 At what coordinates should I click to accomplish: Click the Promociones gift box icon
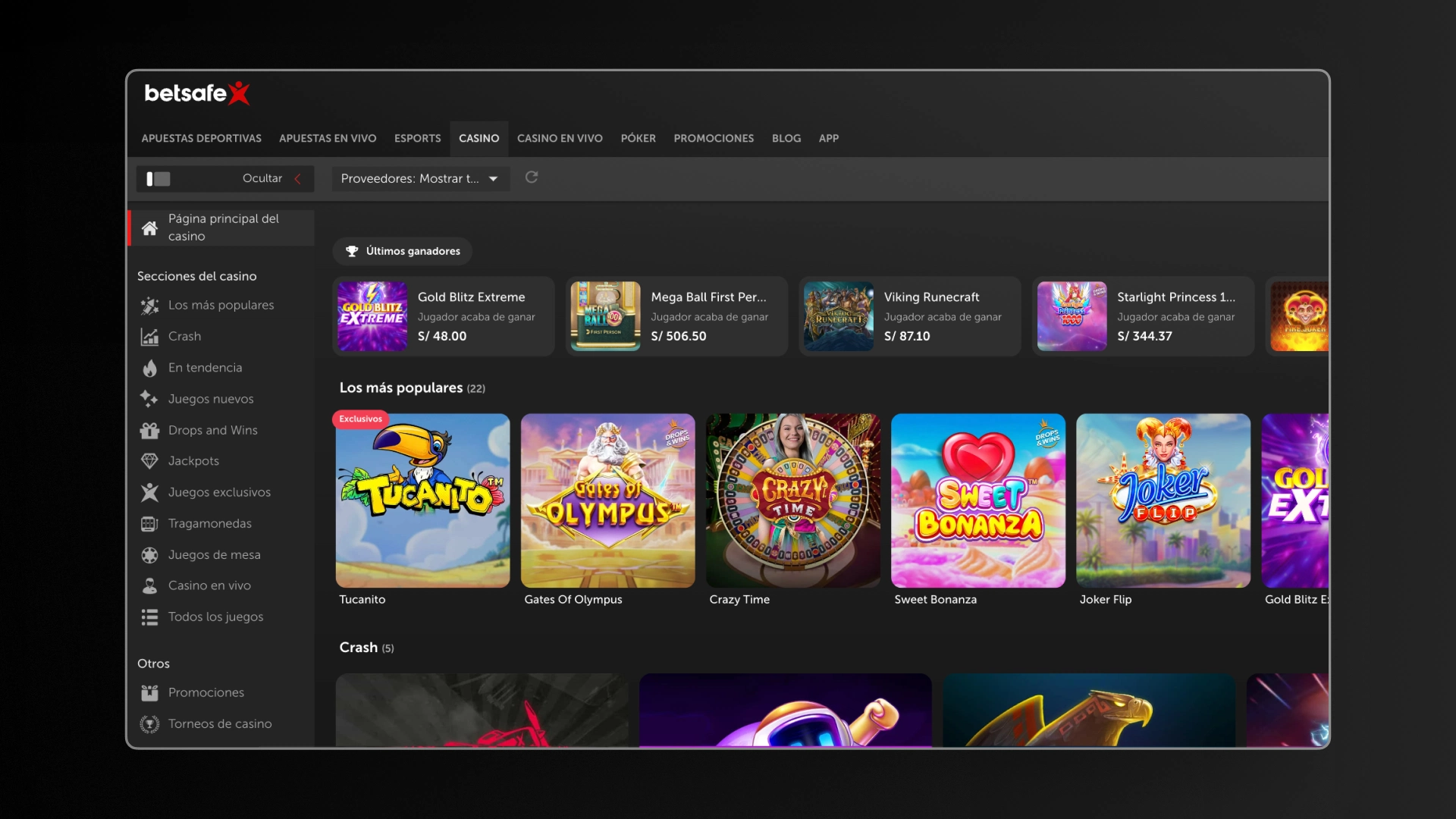coord(149,692)
